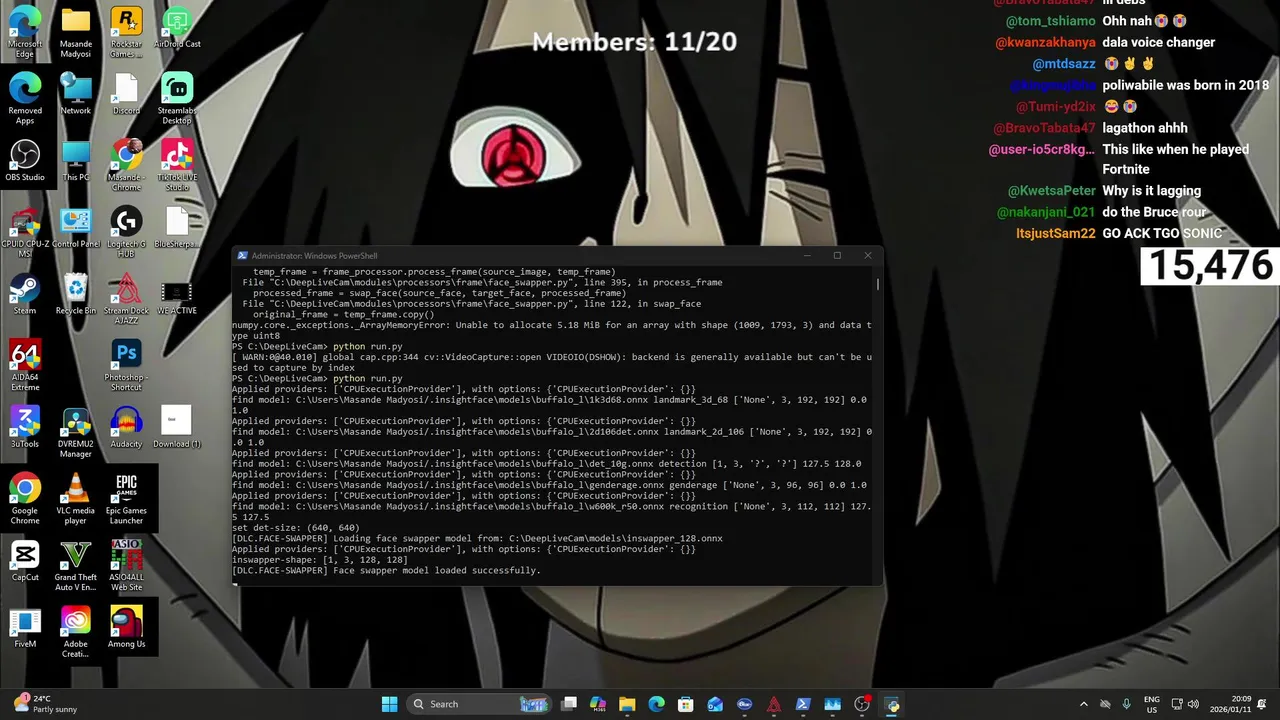The image size is (1280, 720).
Task: Open Outlook from the taskbar
Action: 715,704
